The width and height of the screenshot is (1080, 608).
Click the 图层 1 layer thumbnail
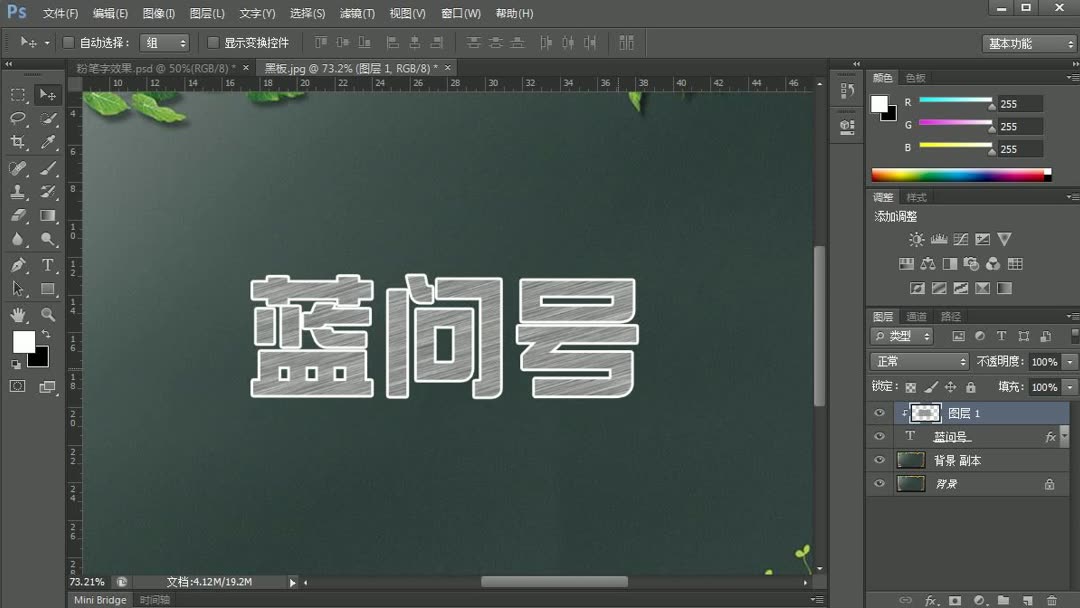point(925,413)
